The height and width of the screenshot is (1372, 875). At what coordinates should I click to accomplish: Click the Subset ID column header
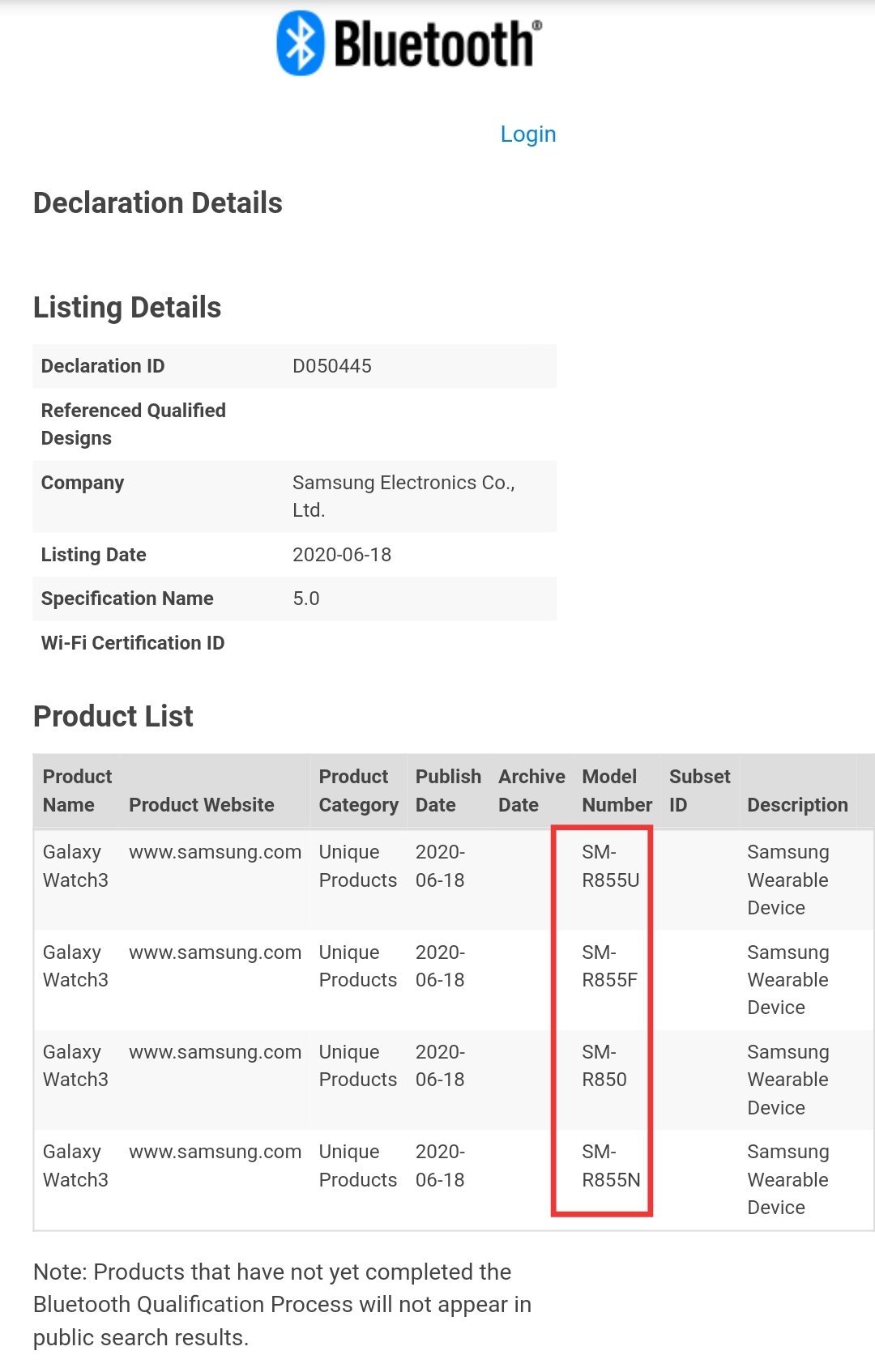pos(699,790)
